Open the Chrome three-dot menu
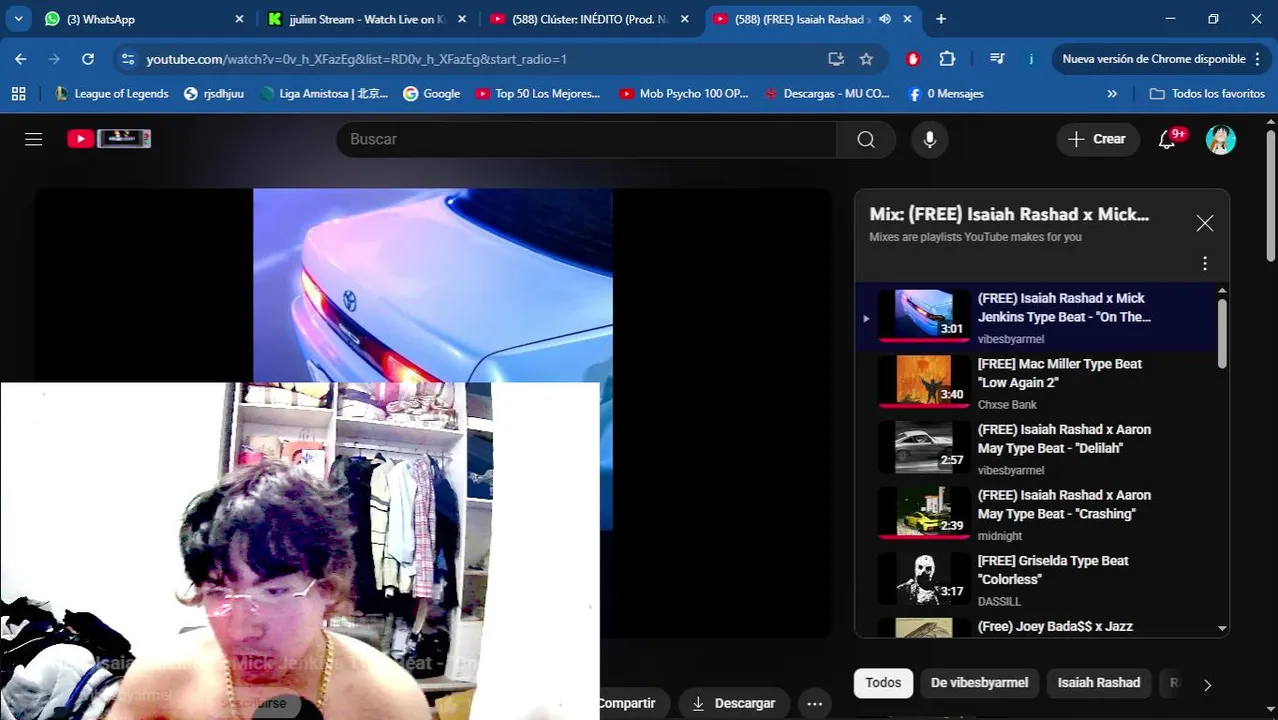Image resolution: width=1278 pixels, height=720 pixels. [1257, 59]
